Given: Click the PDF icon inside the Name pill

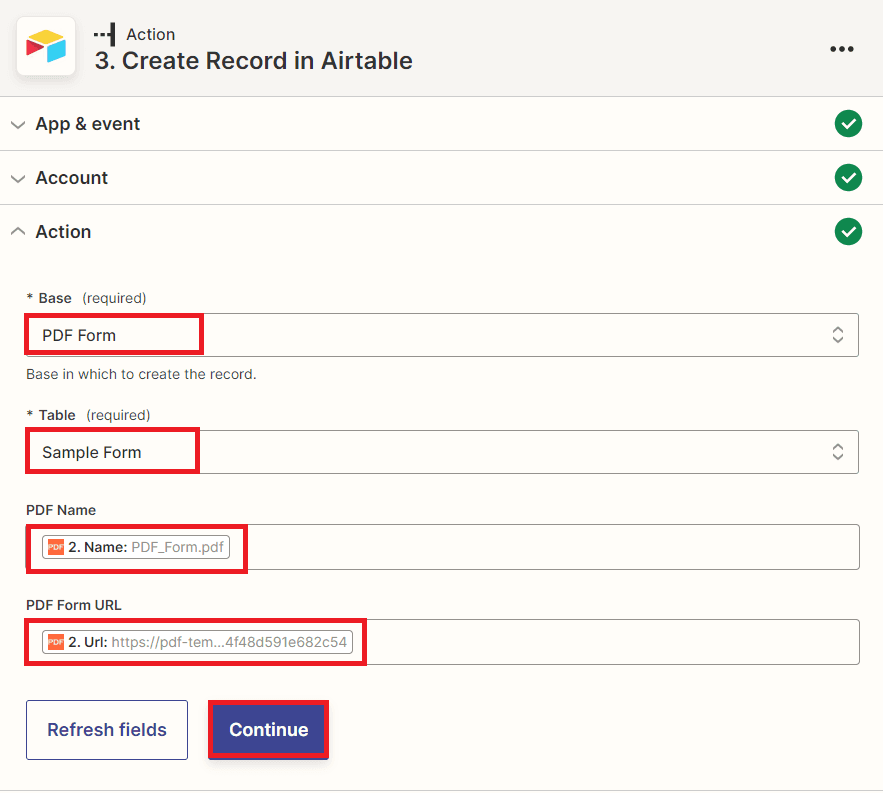Looking at the screenshot, I should (55, 547).
